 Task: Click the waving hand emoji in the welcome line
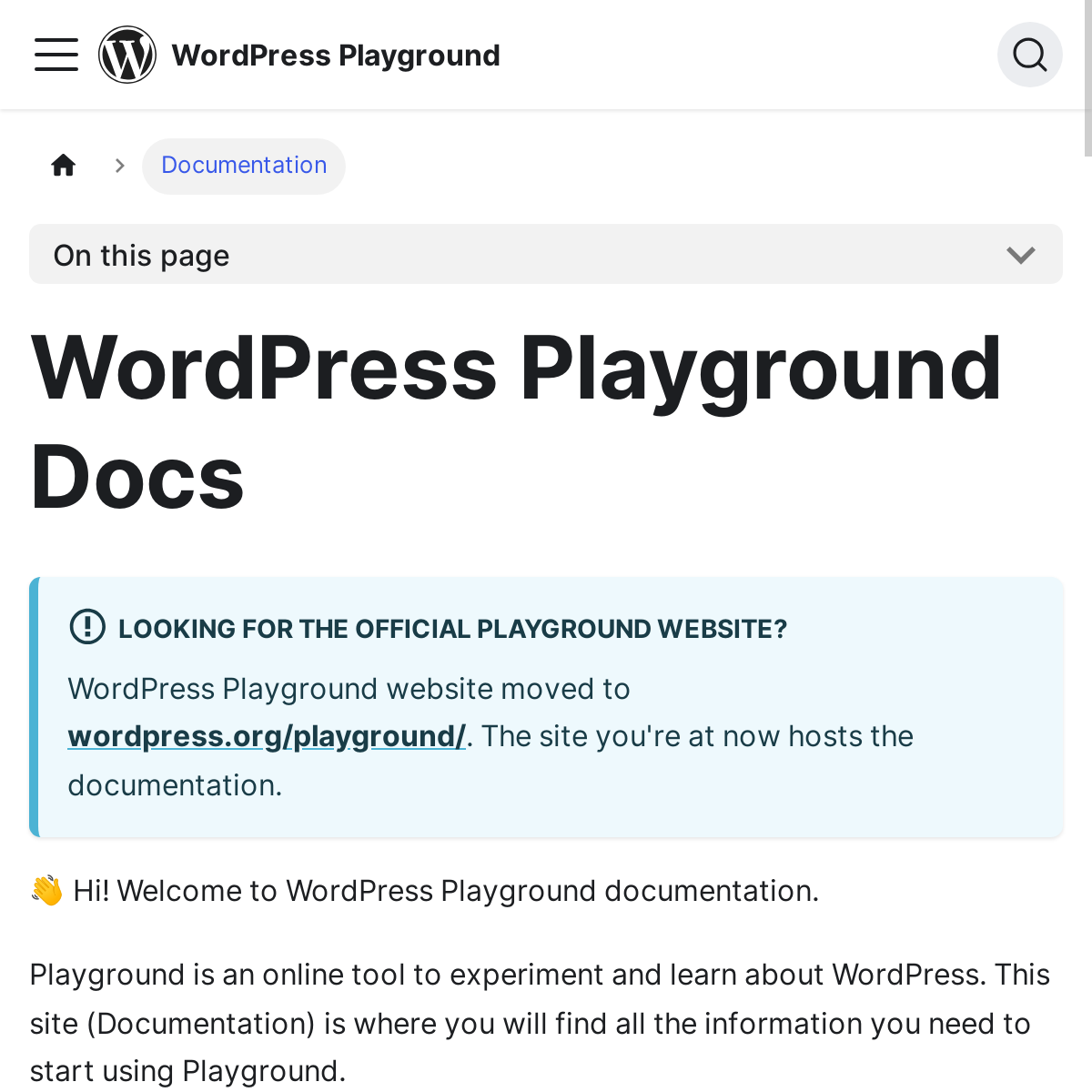[45, 889]
